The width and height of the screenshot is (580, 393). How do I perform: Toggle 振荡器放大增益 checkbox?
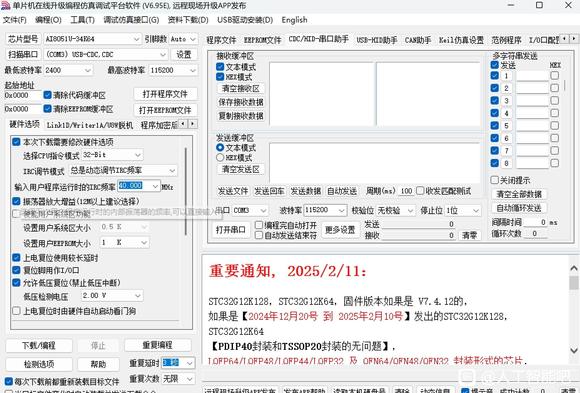16,201
